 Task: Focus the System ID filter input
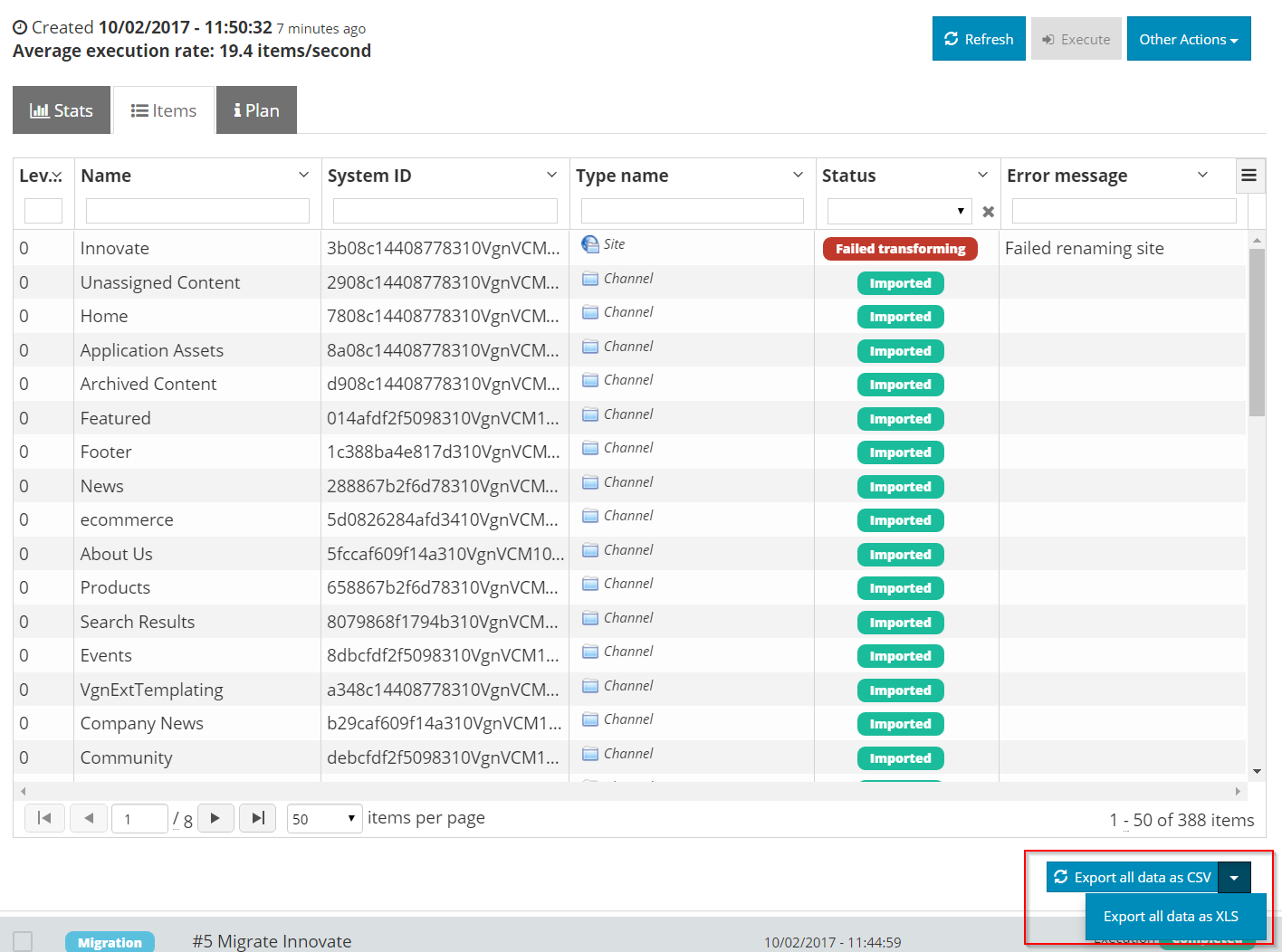pyautogui.click(x=445, y=211)
